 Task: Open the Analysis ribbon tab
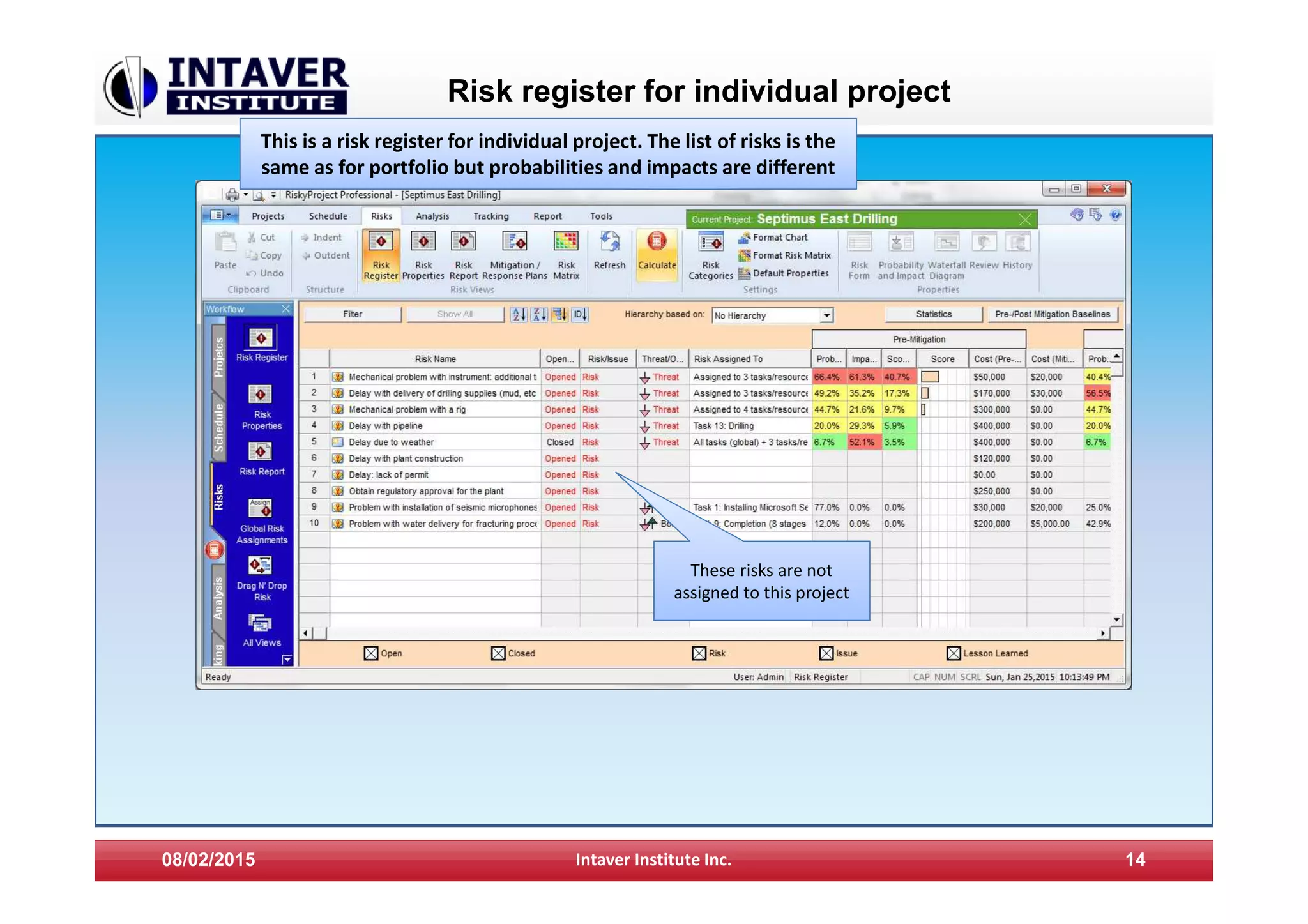click(432, 216)
